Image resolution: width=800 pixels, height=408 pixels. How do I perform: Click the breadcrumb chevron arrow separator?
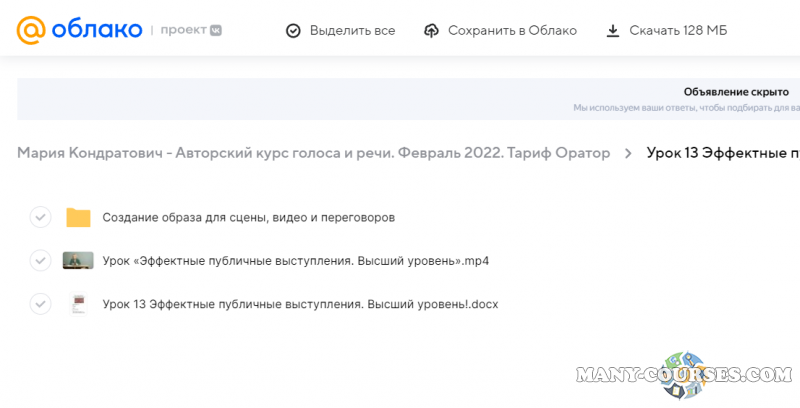point(628,153)
